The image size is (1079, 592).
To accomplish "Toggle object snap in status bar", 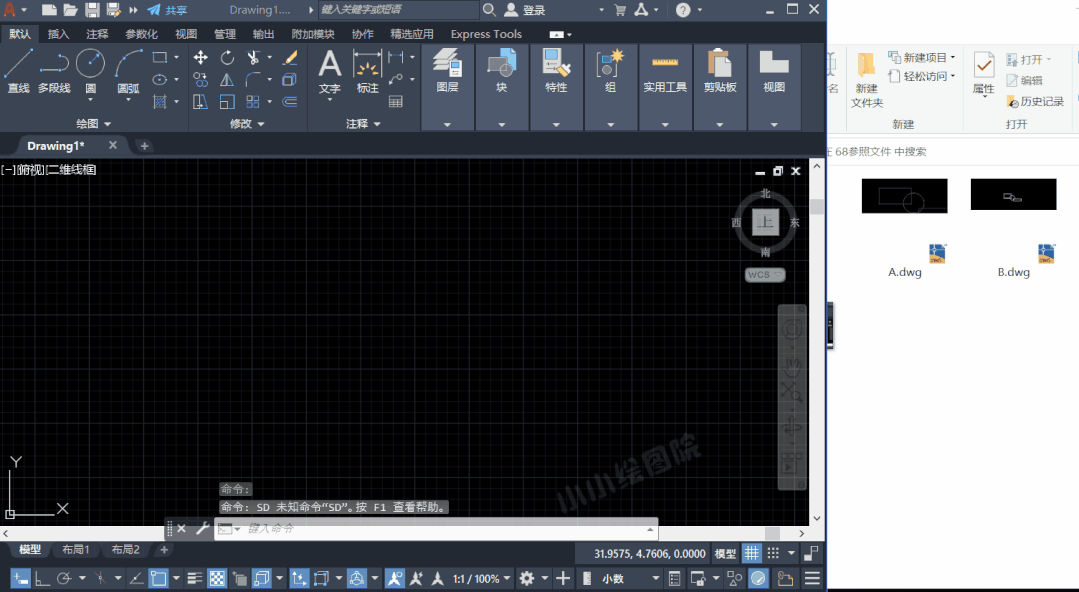I will pos(158,578).
